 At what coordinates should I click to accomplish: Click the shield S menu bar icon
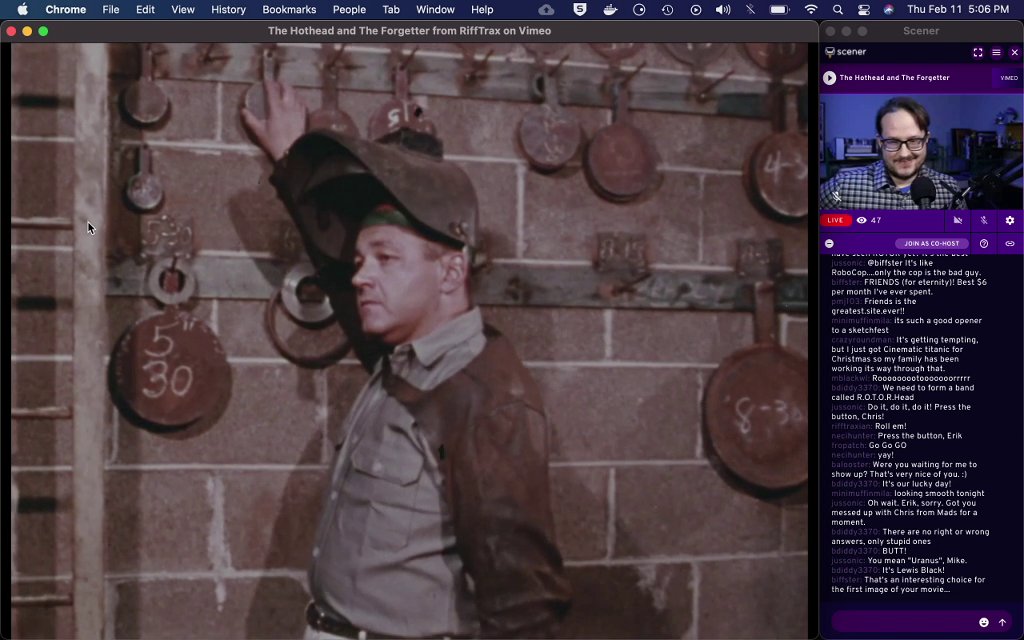(579, 9)
